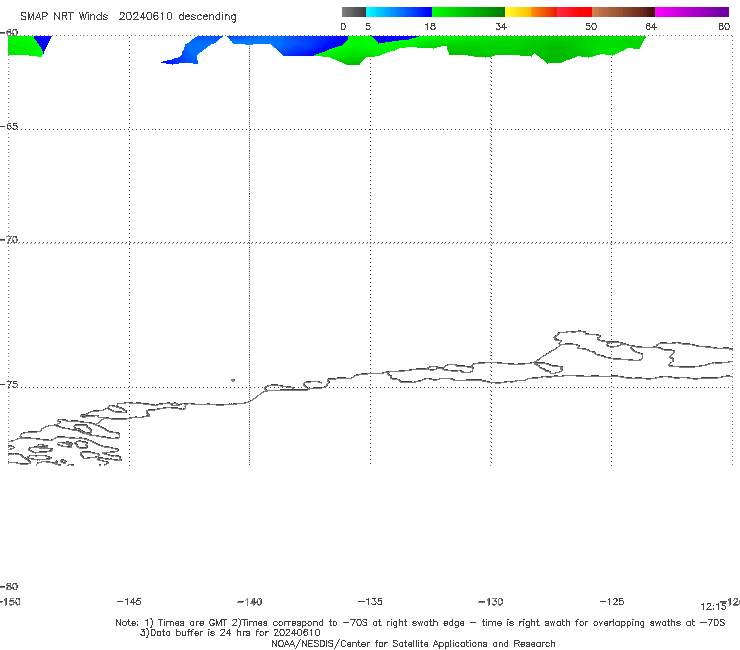Click the longitude label '-145'
Image resolution: width=740 pixels, height=650 pixels.
[129, 601]
